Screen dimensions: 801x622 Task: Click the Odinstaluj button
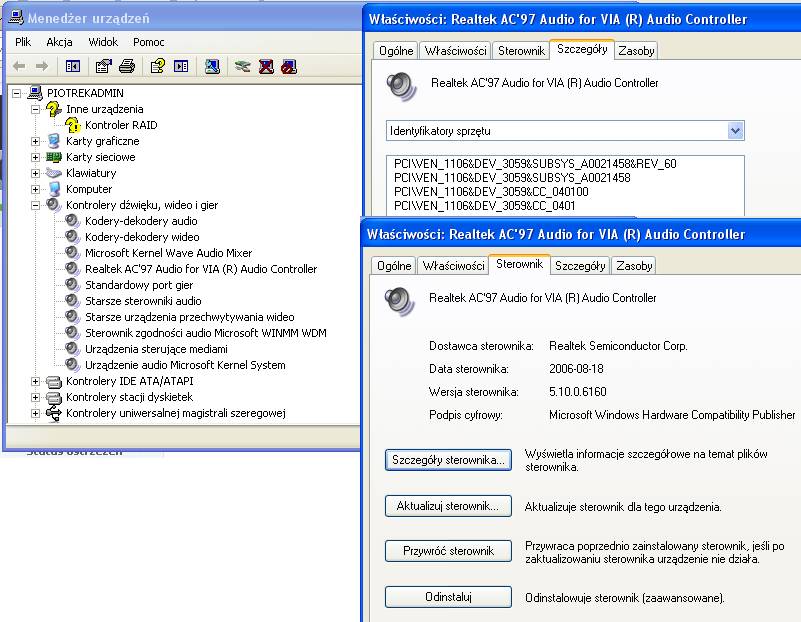click(448, 597)
